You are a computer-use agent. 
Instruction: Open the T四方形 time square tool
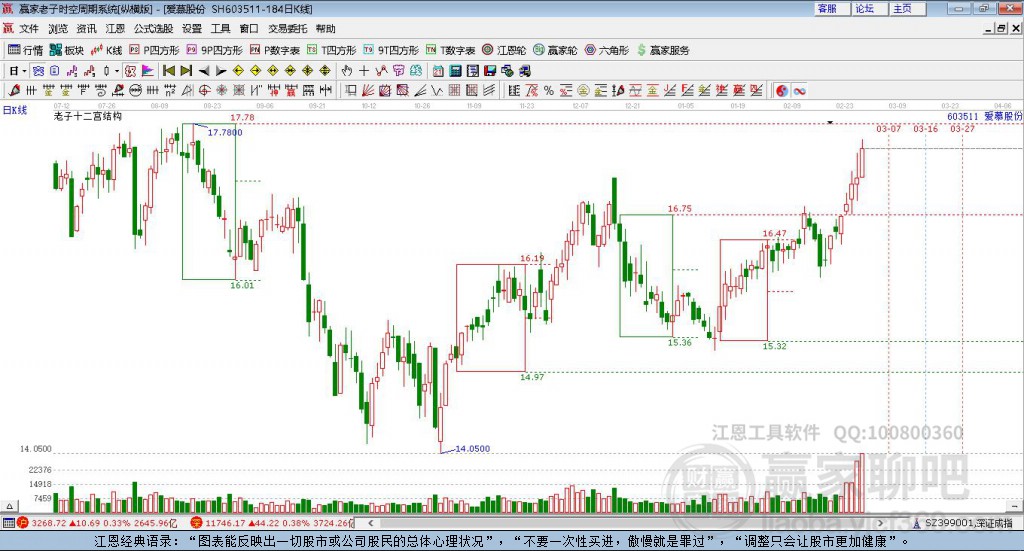pos(331,50)
